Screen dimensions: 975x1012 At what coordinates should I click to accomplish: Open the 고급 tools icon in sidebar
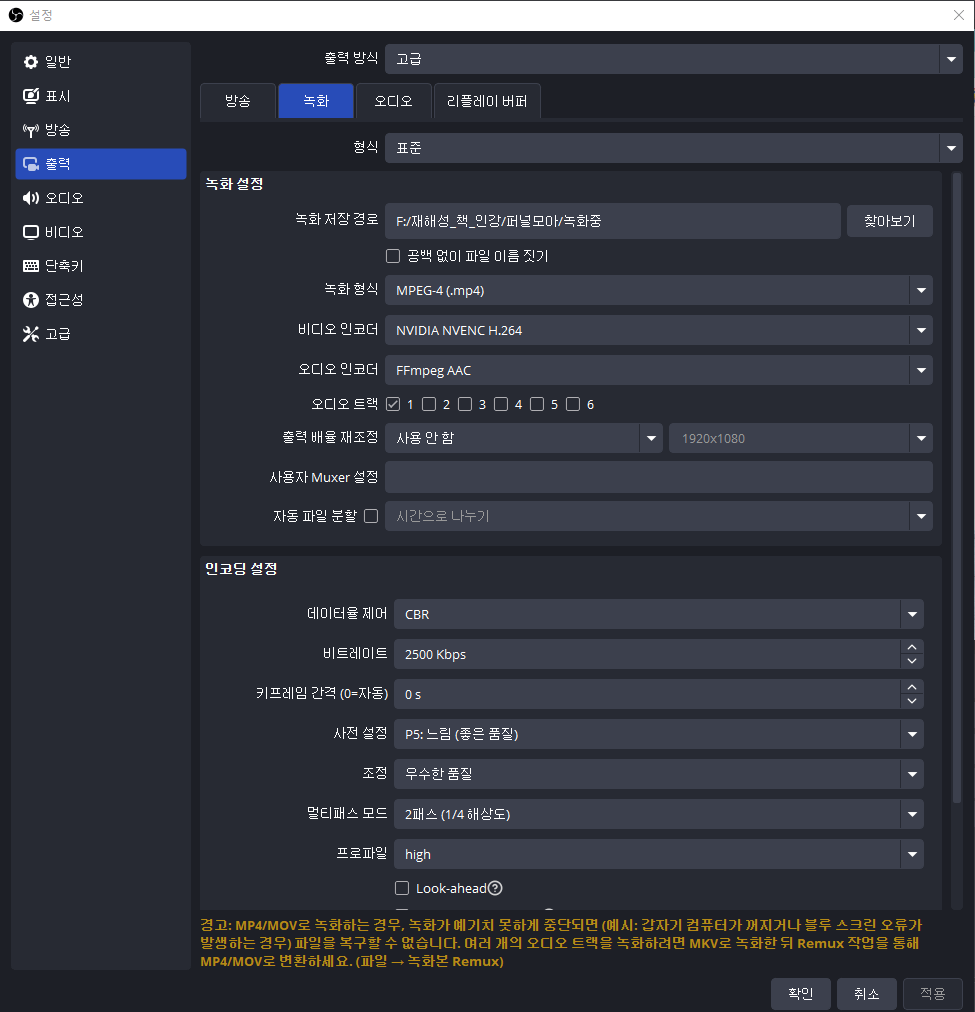click(x=30, y=334)
